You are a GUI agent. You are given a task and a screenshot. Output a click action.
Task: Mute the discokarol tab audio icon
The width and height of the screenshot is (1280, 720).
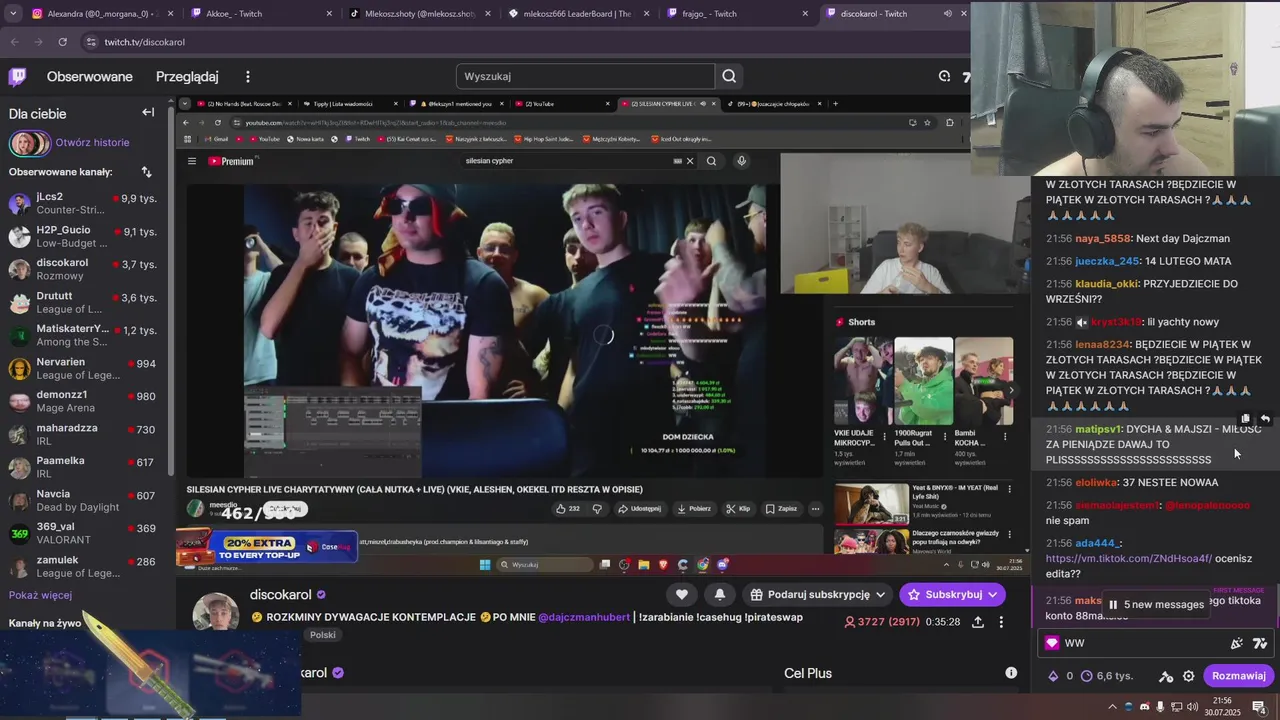tap(947, 14)
